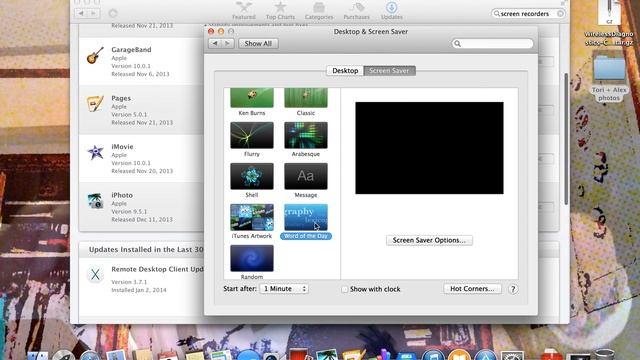Select the Random screen saver
This screenshot has height=360, width=640.
(252, 262)
